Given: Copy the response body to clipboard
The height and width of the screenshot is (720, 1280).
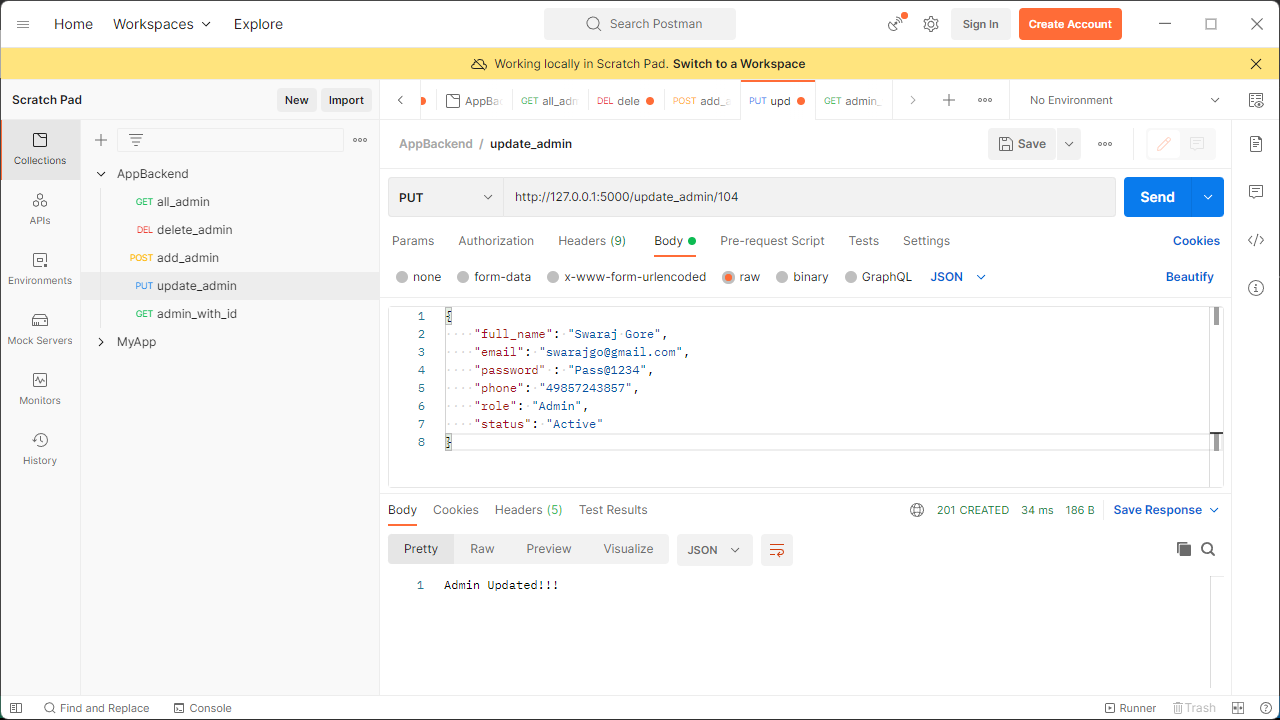Looking at the screenshot, I should point(1184,549).
